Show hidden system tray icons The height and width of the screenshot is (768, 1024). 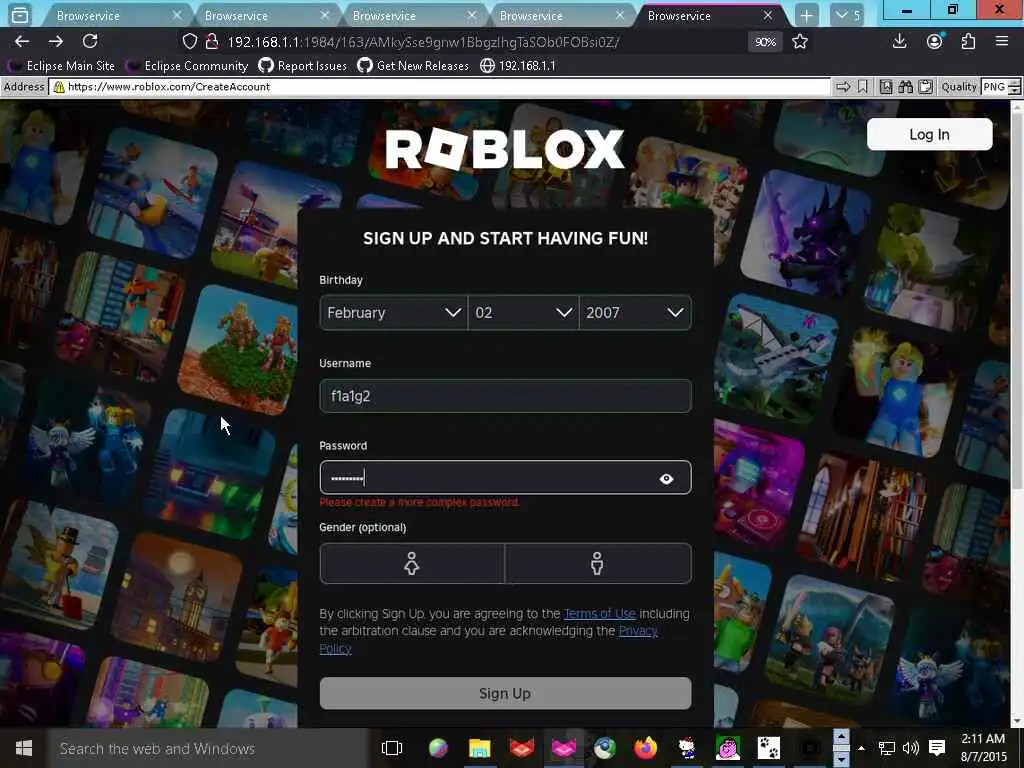[x=861, y=748]
